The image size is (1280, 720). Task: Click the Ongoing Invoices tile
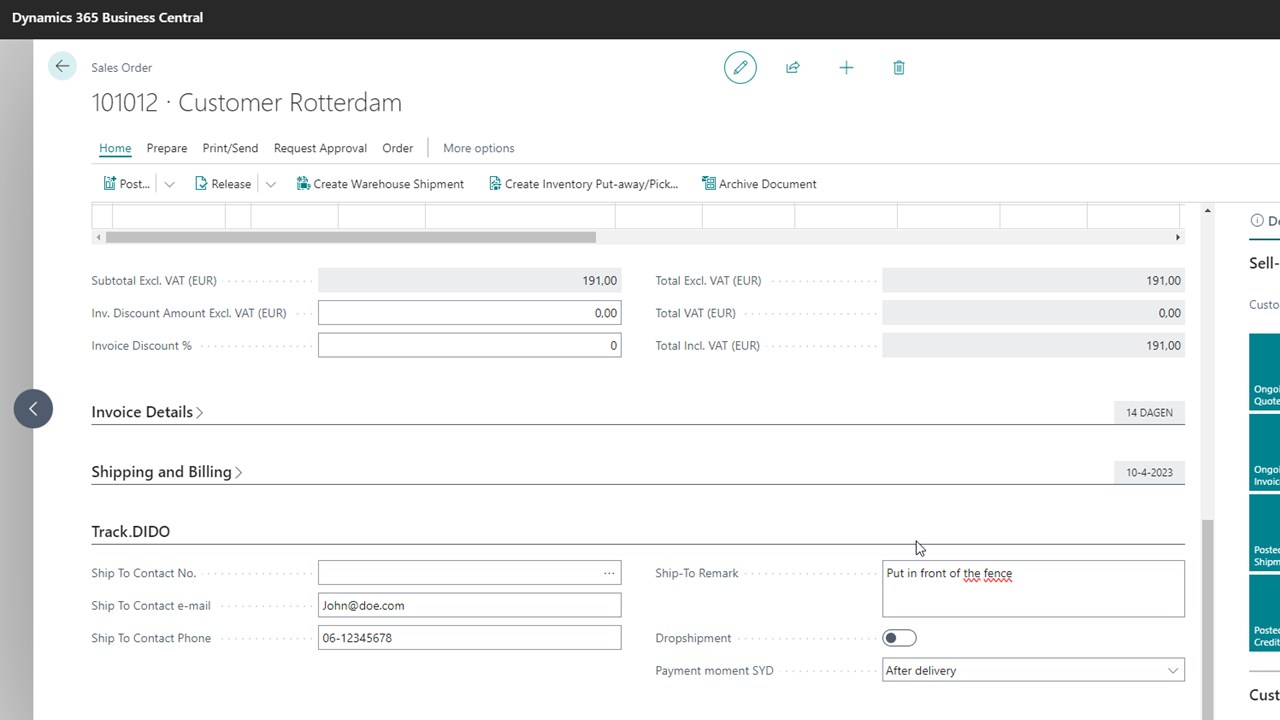tap(1264, 452)
